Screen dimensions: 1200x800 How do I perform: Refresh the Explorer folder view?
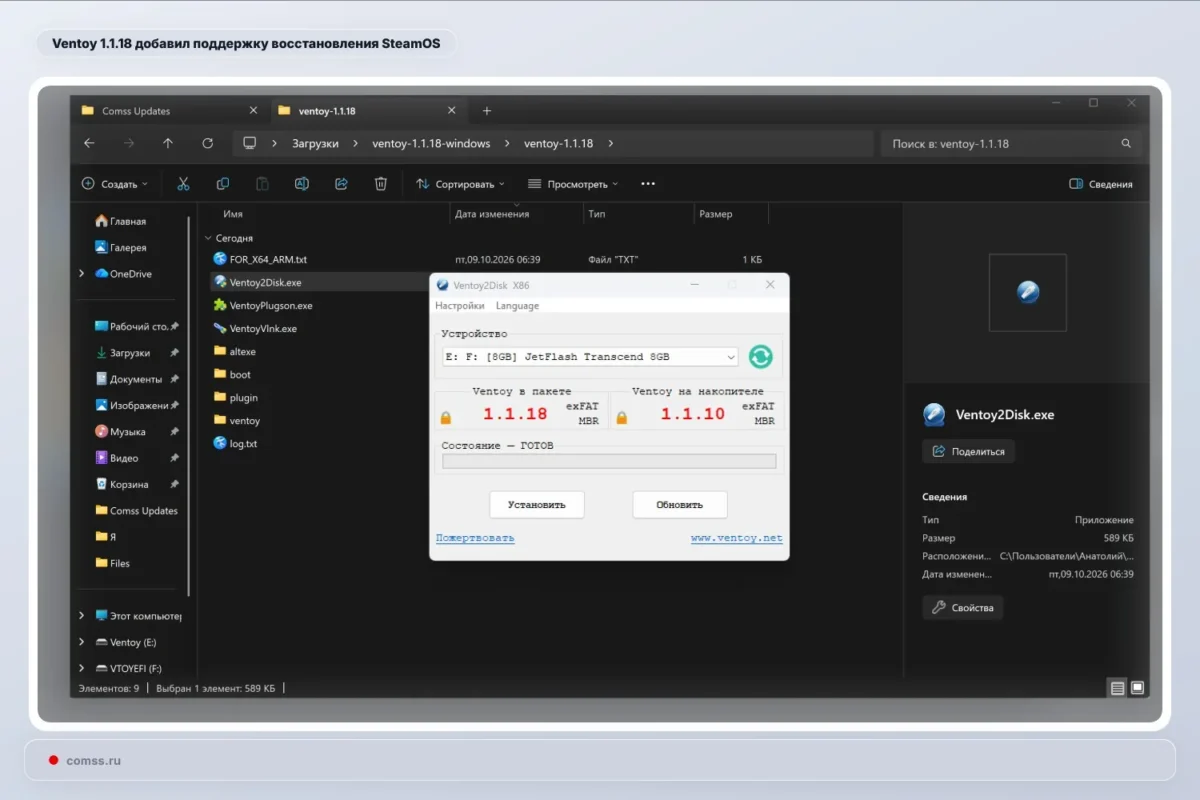click(208, 143)
